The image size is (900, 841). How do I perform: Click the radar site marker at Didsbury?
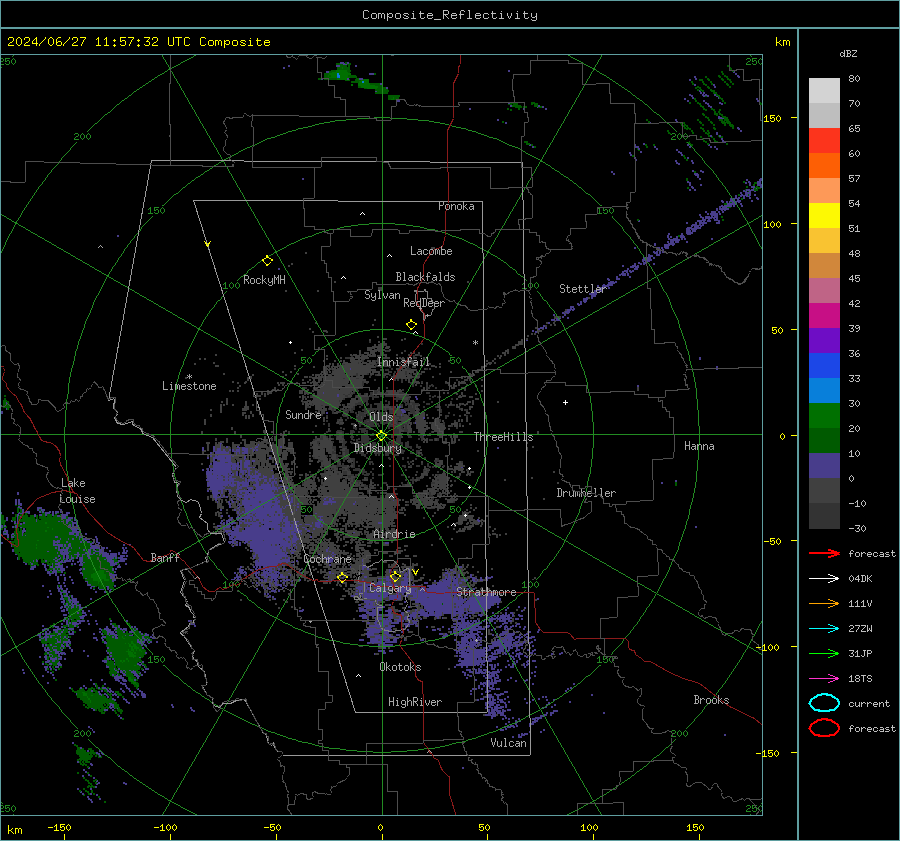(382, 435)
